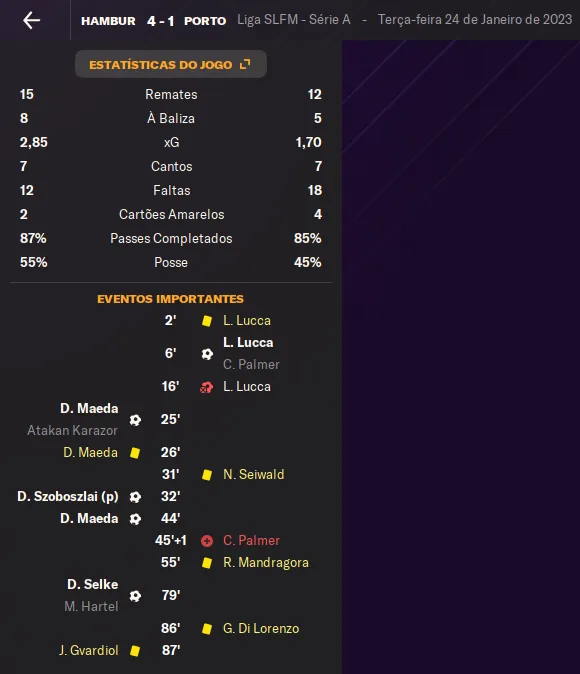Click the yellow card icon at 87'
Screen dimensions: 580x674
(x=135, y=651)
